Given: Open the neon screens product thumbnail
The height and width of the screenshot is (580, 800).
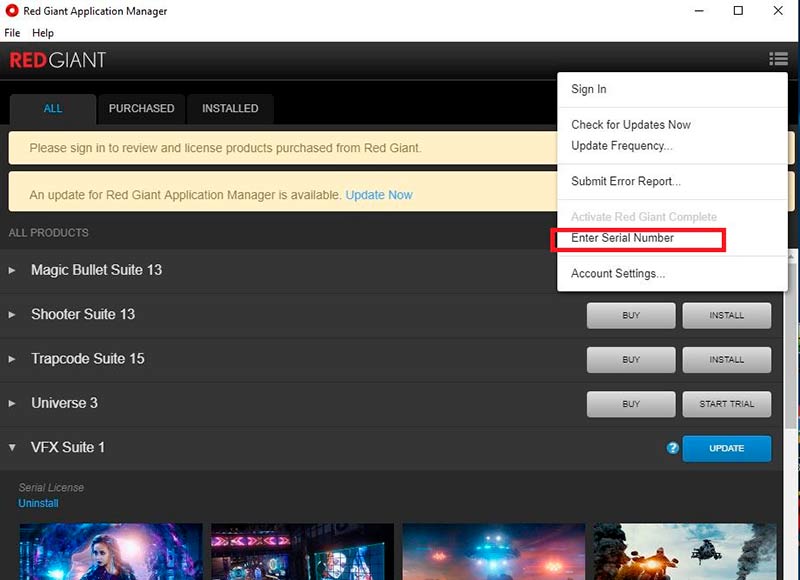Looking at the screenshot, I should click(x=302, y=551).
